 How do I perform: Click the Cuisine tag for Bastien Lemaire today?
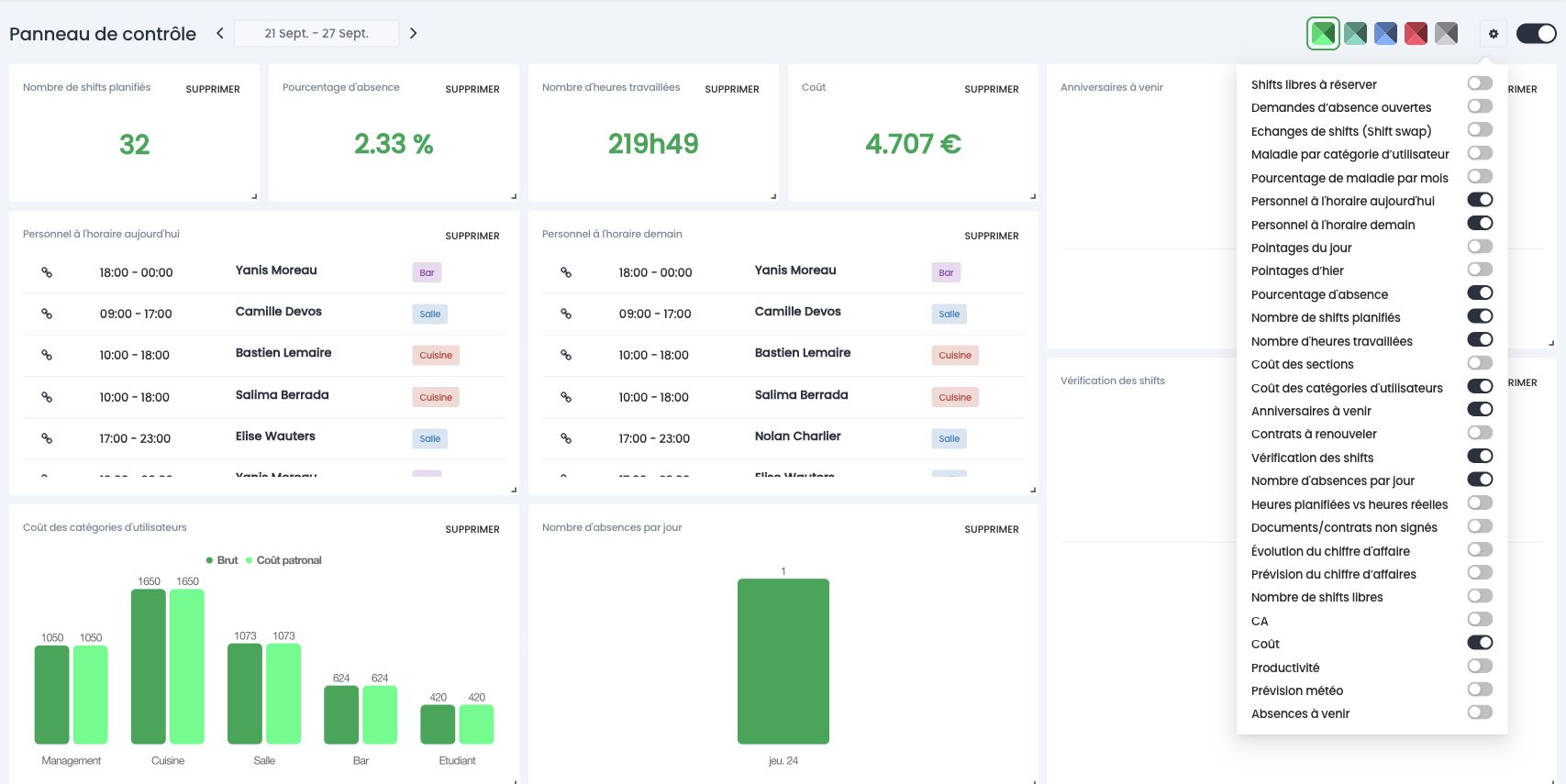coord(436,355)
